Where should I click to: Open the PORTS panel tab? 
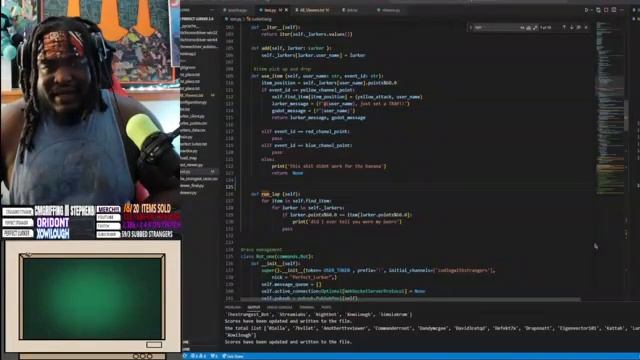pyautogui.click(x=326, y=307)
